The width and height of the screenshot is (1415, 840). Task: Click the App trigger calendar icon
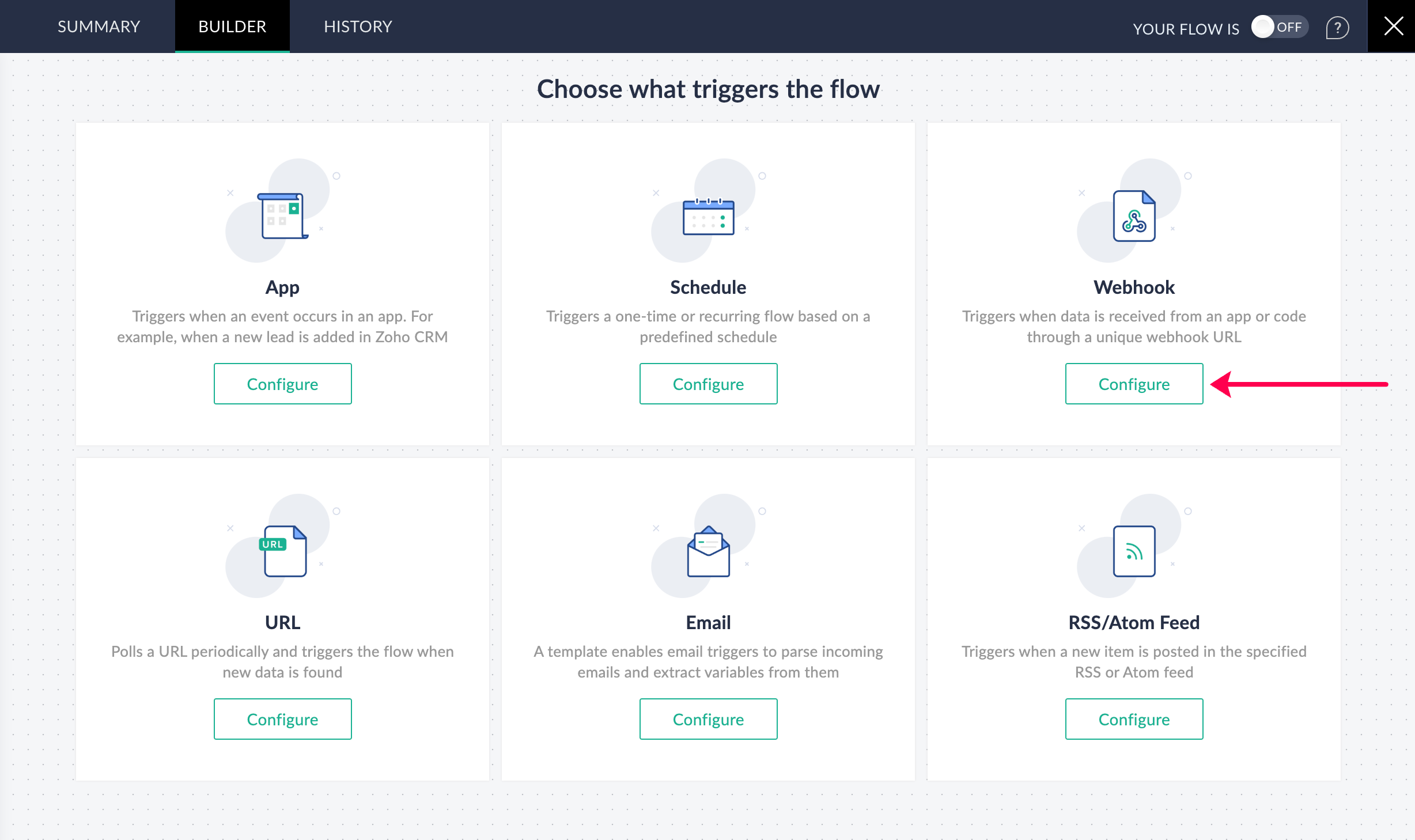tap(282, 215)
